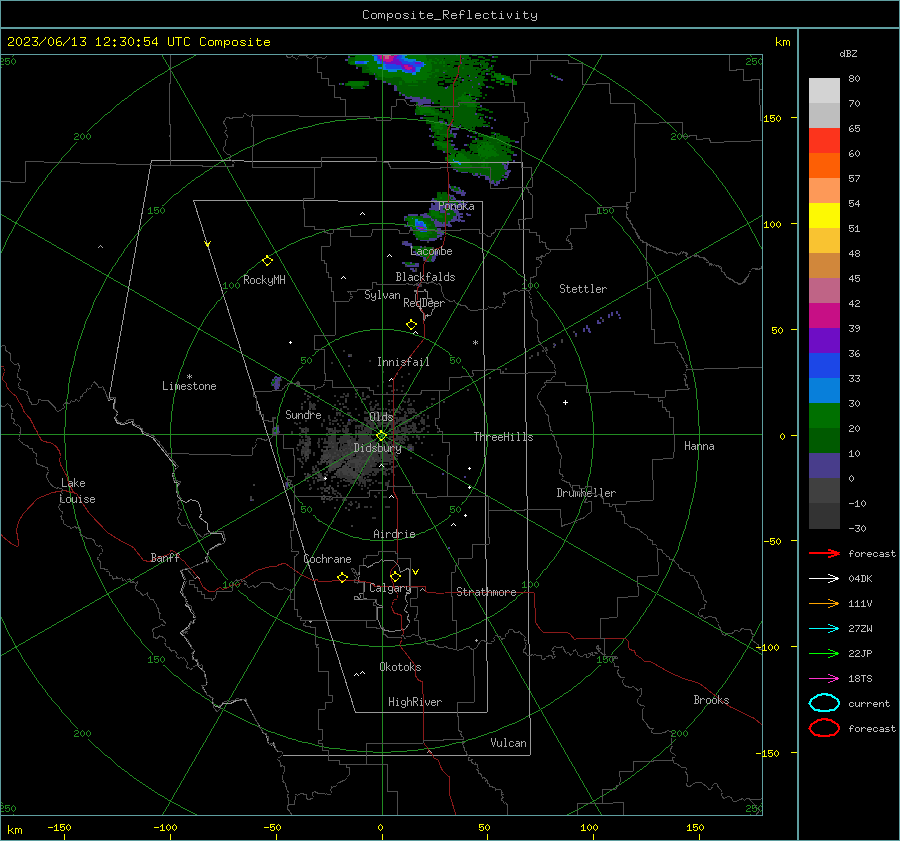
Task: Click the cyan 'current' ellipse icon
Action: pos(824,703)
